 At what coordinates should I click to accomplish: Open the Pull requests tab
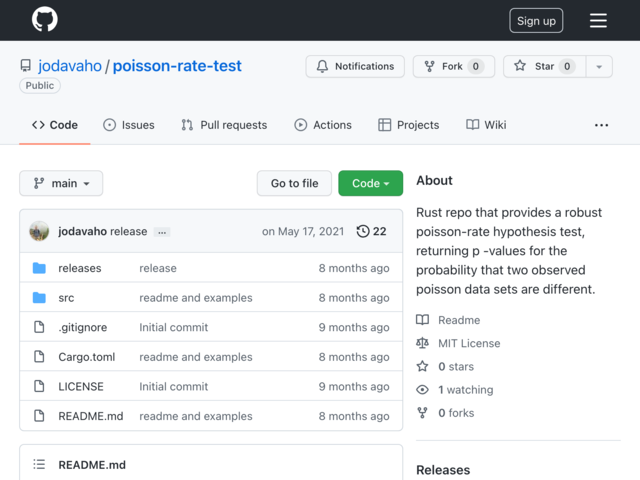[224, 125]
